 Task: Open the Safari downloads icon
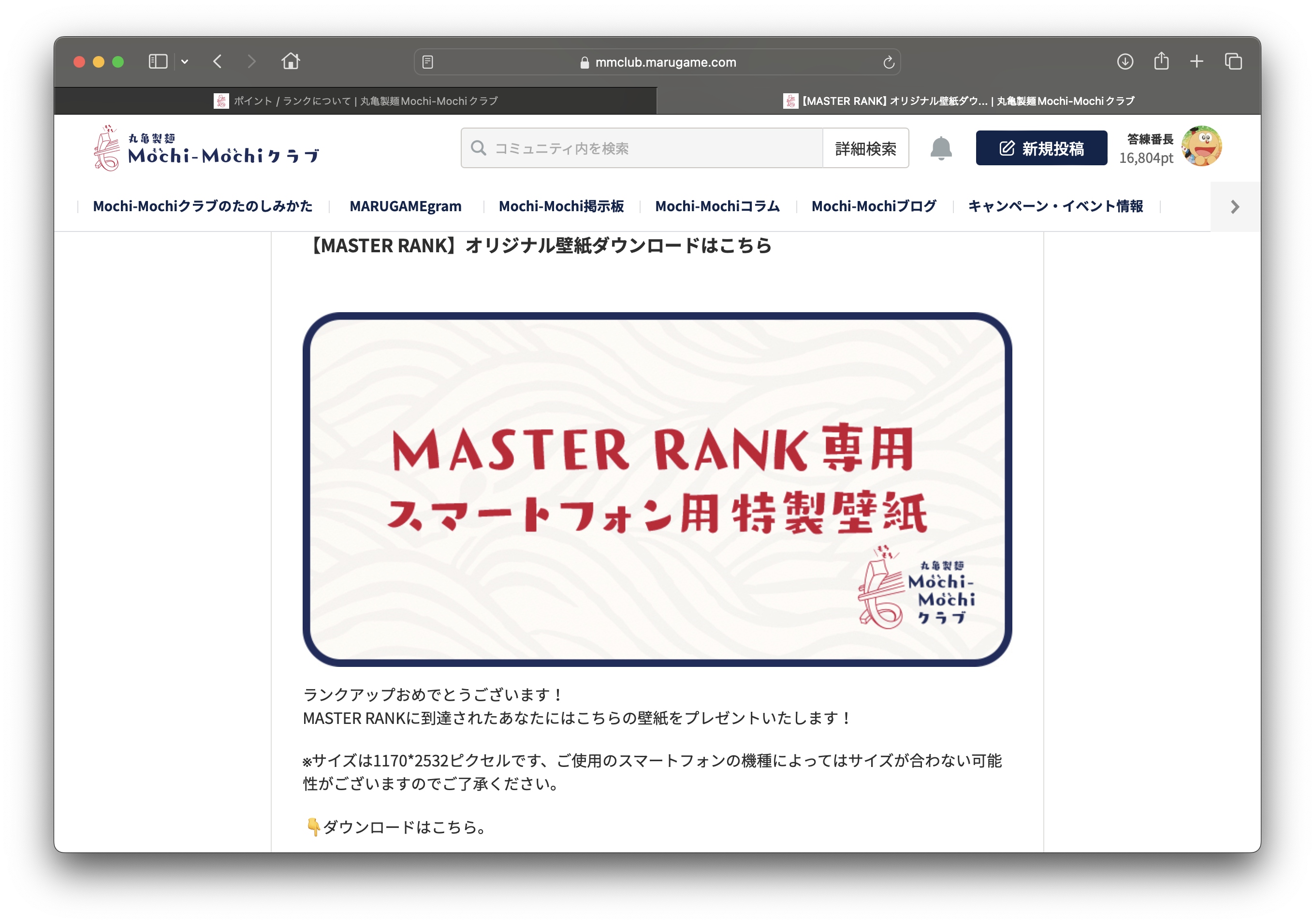coord(1125,61)
